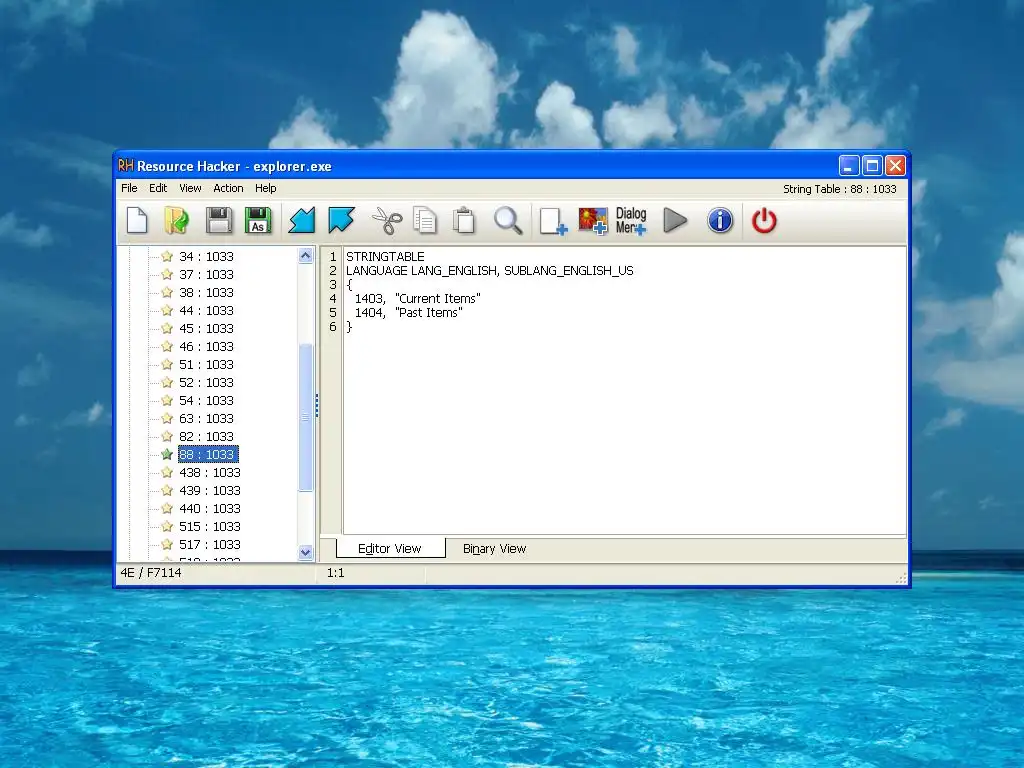Select tree item 52 : 1033

(206, 382)
